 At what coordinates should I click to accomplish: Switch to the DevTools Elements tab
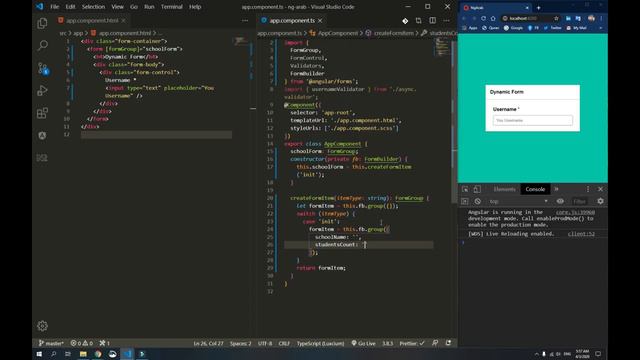504,189
